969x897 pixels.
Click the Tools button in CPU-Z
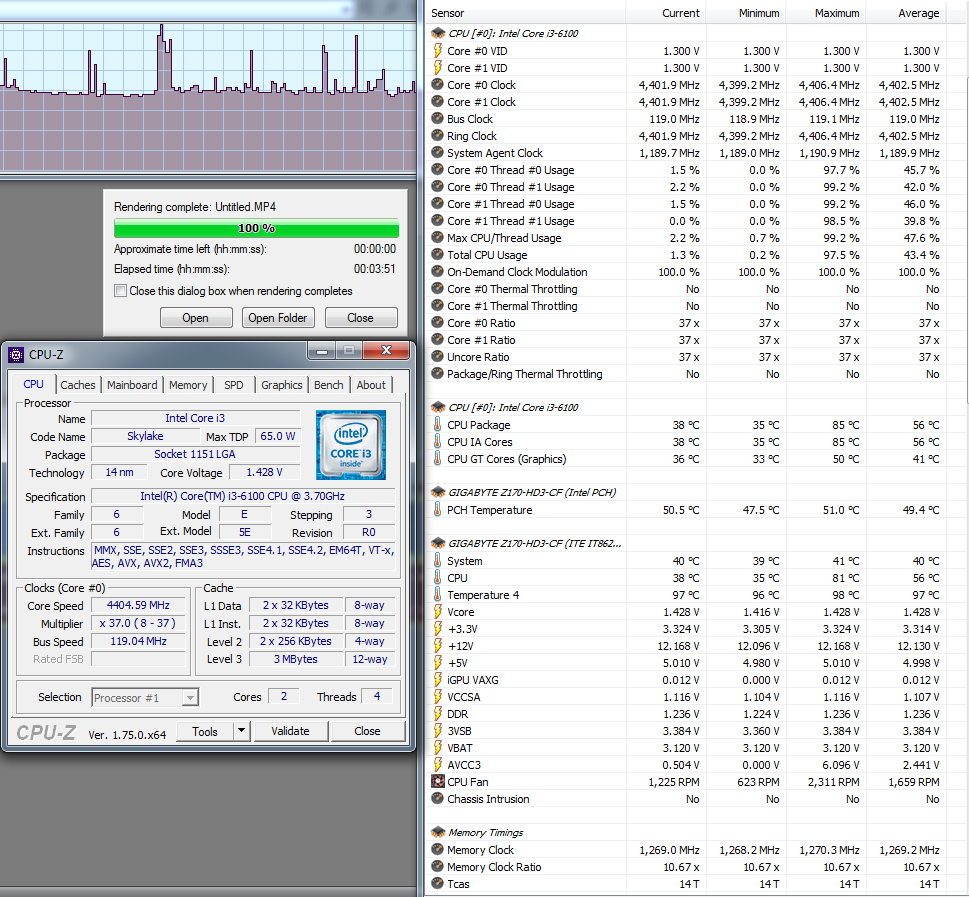coord(205,731)
